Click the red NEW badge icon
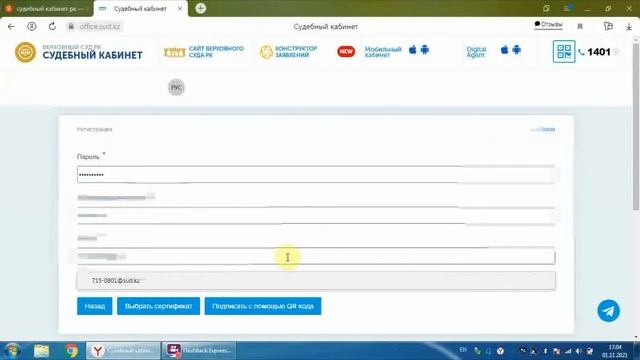Screen dimensions: 640x360 click(x=346, y=51)
